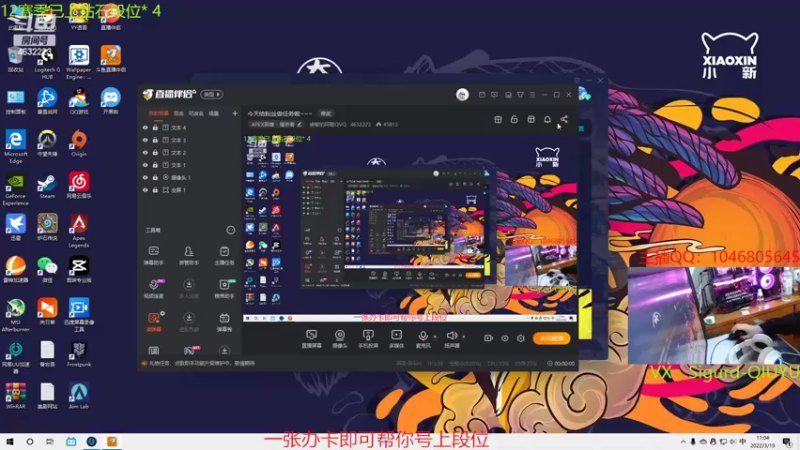Select the 文本 2 source row
Screen dimensions: 800x450
click(x=190, y=153)
